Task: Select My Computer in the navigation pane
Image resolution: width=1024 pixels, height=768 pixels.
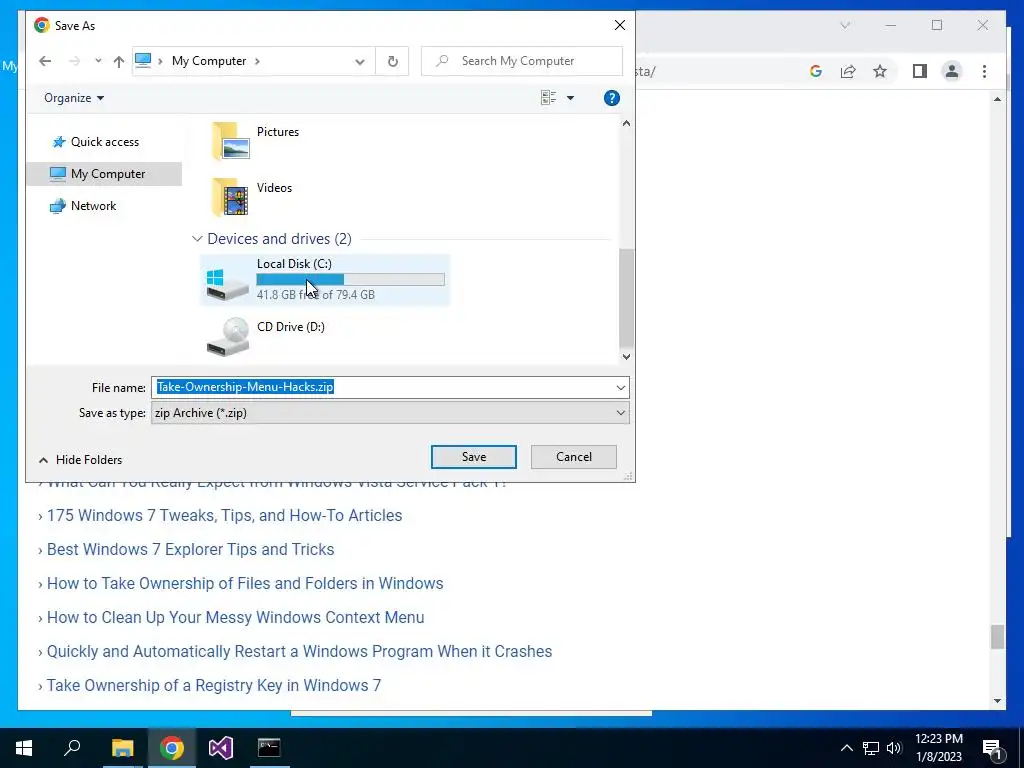Action: click(104, 174)
